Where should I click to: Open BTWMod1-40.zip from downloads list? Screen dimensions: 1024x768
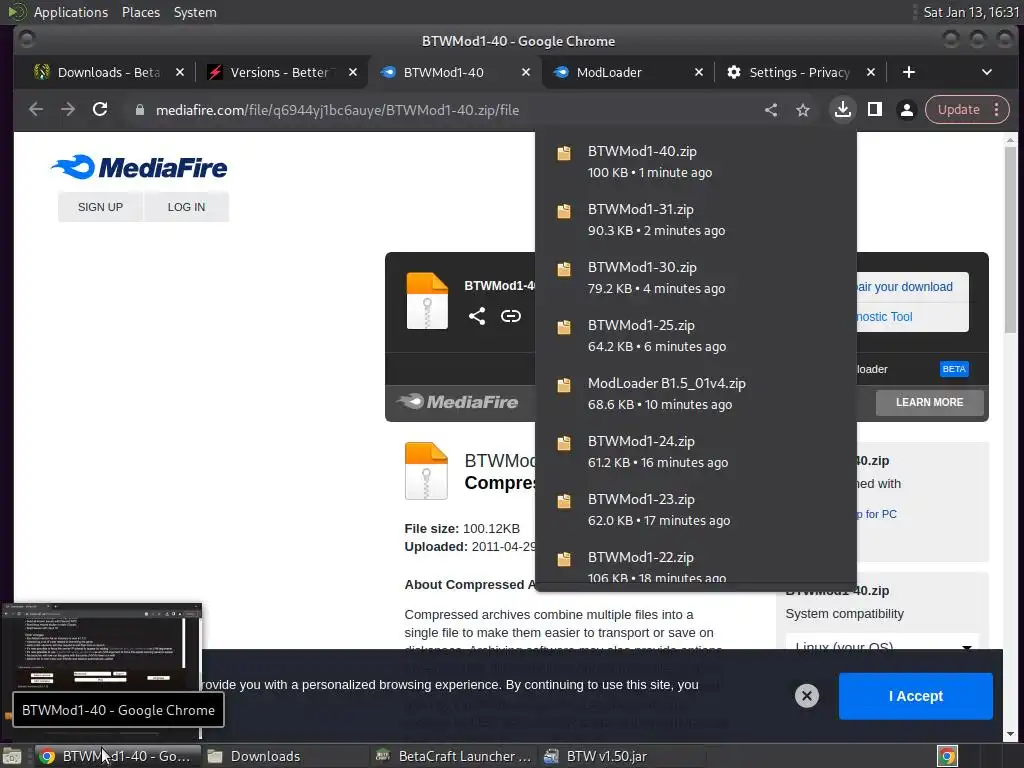(696, 161)
